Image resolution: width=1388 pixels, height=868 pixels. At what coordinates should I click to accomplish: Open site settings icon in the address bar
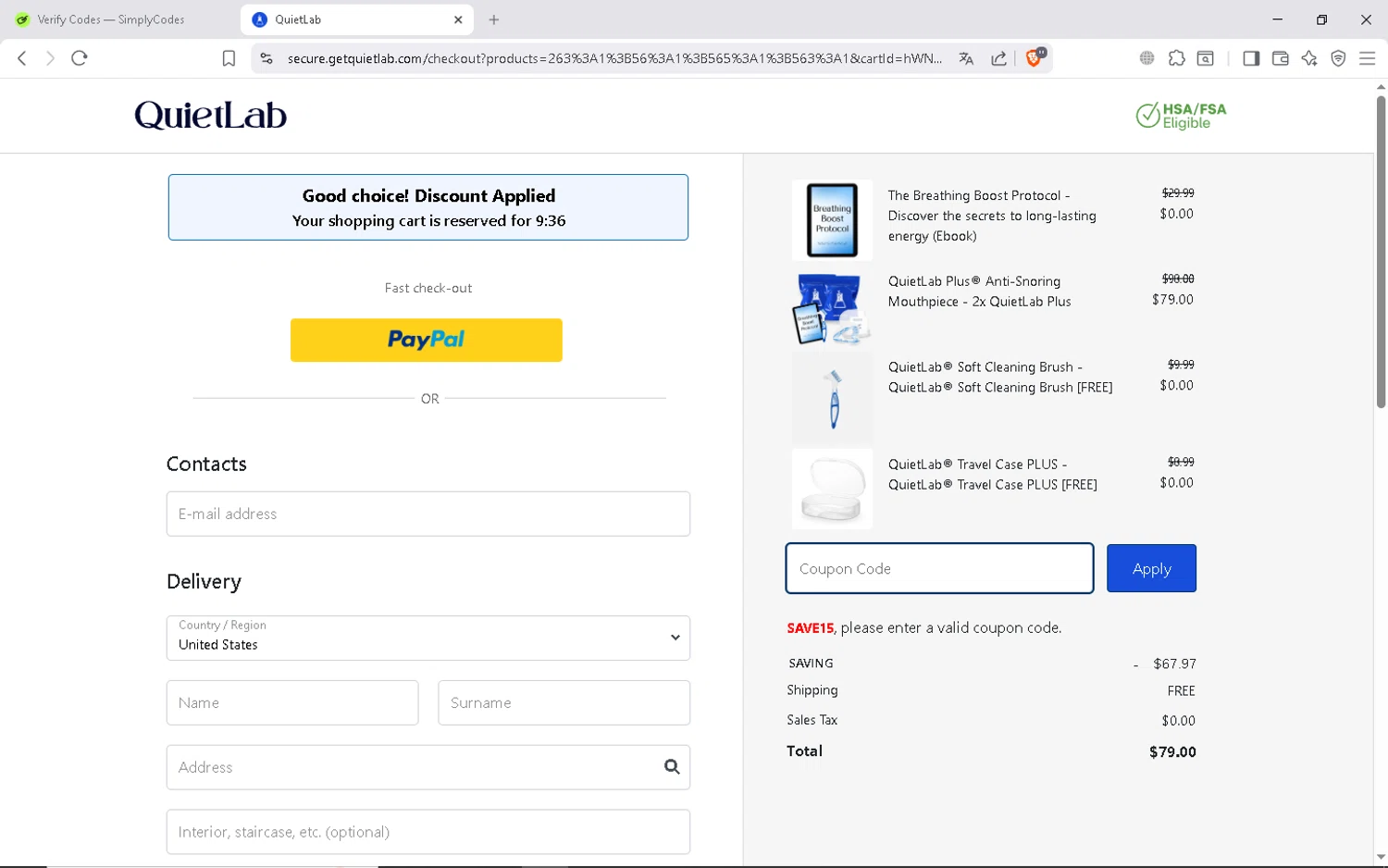tap(266, 58)
